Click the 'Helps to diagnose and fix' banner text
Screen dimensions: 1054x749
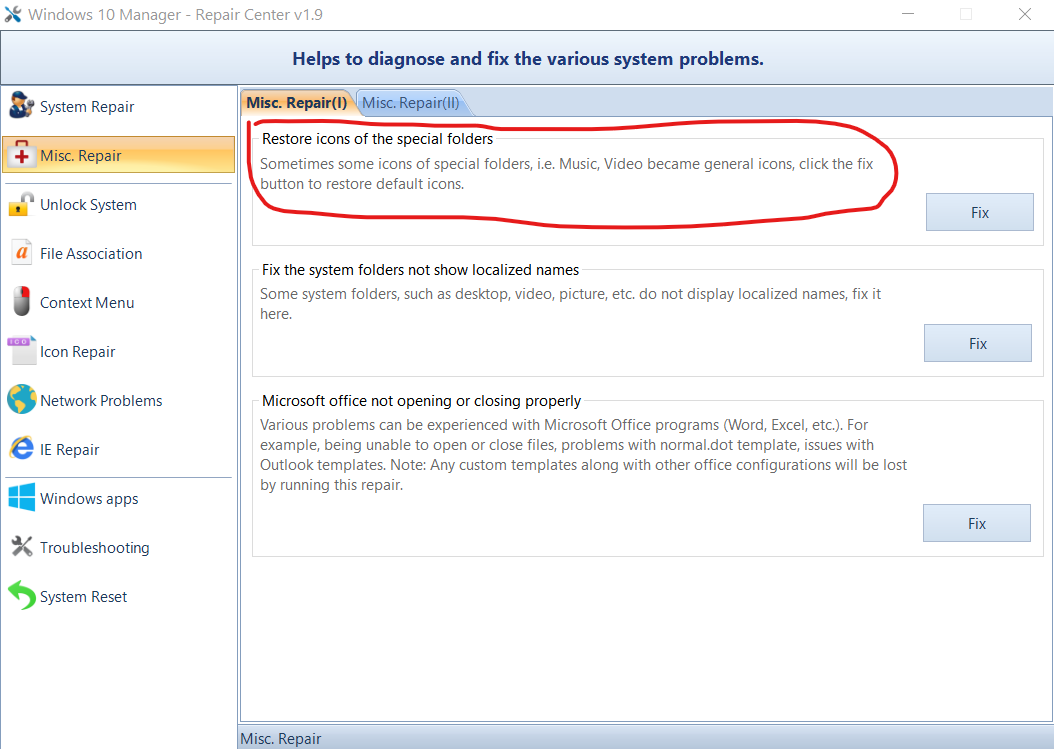528,58
